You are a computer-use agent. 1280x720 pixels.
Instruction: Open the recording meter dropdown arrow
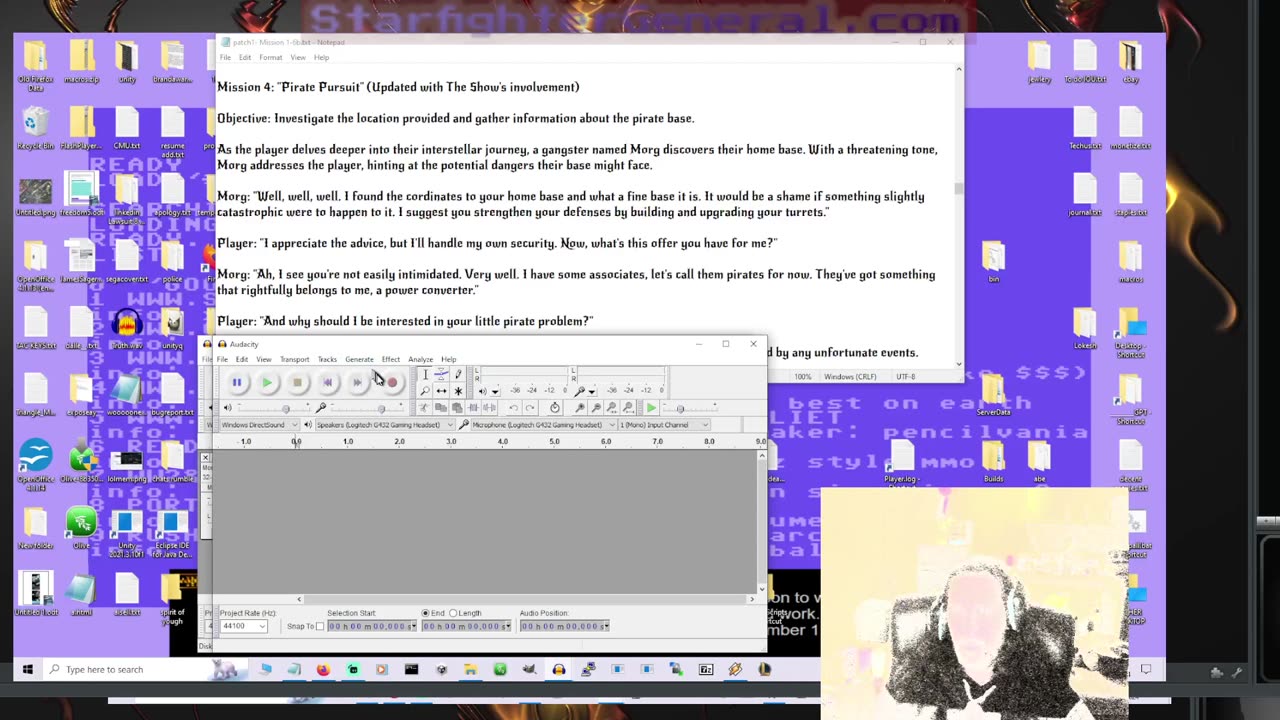[x=591, y=392]
